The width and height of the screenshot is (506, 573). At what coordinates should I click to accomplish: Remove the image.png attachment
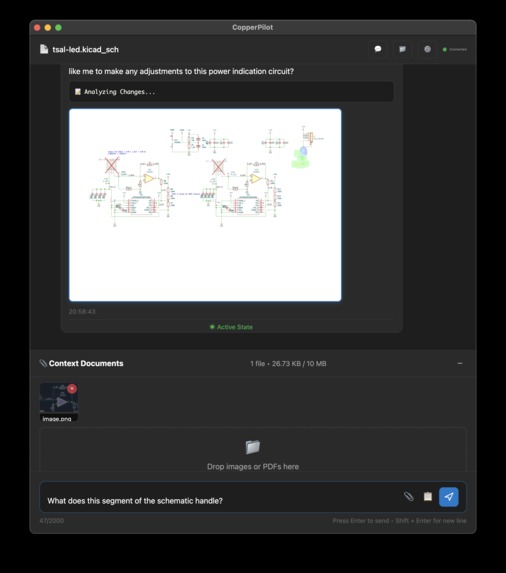pyautogui.click(x=72, y=388)
